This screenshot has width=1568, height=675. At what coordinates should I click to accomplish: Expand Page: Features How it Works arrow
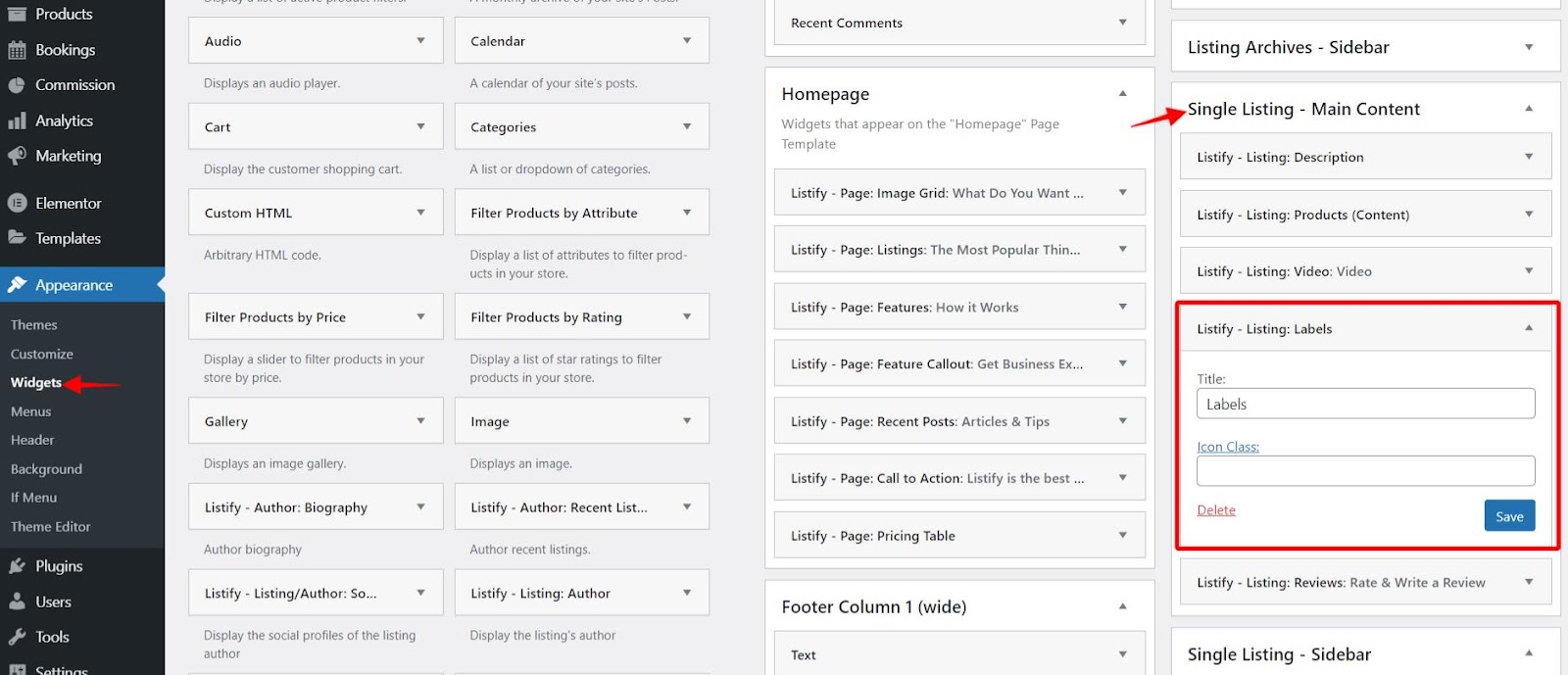pyautogui.click(x=1123, y=307)
